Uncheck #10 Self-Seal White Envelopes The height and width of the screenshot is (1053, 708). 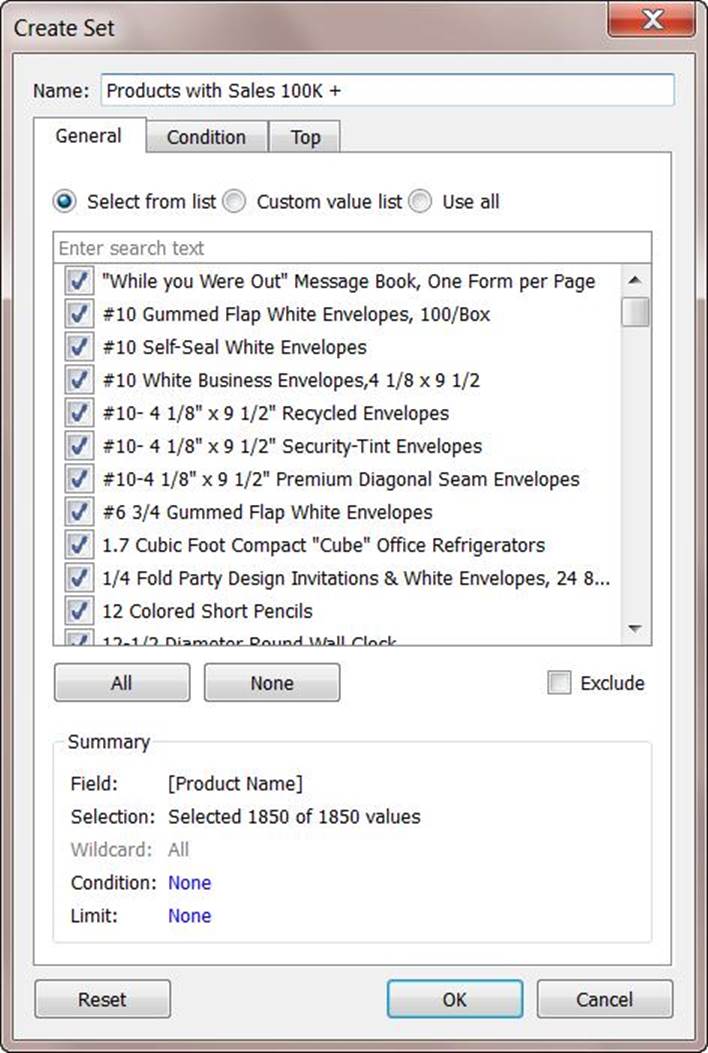tap(78, 347)
